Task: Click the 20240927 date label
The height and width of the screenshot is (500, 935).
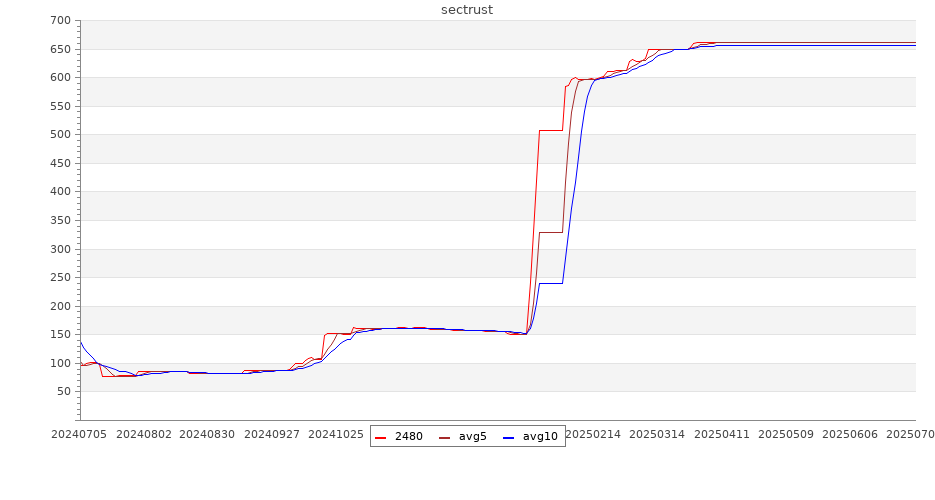Action: tap(272, 434)
